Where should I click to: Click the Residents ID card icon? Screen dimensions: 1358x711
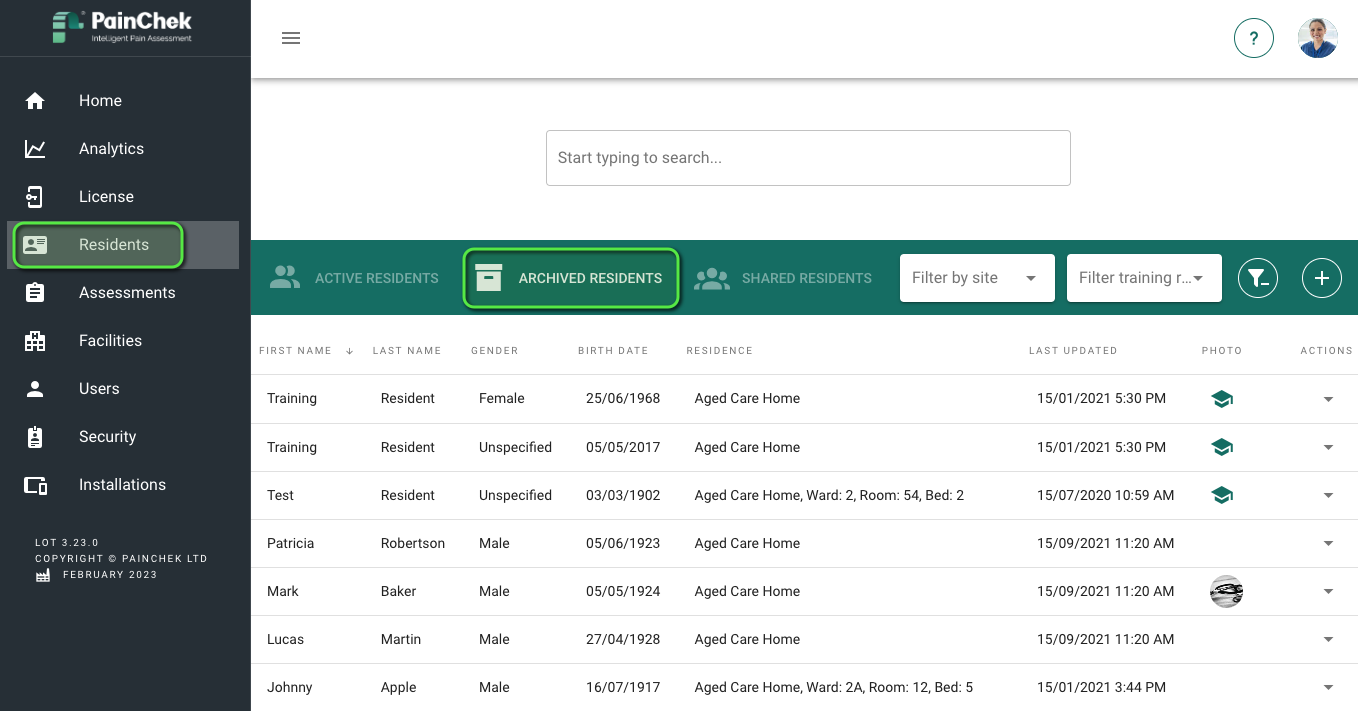point(35,245)
